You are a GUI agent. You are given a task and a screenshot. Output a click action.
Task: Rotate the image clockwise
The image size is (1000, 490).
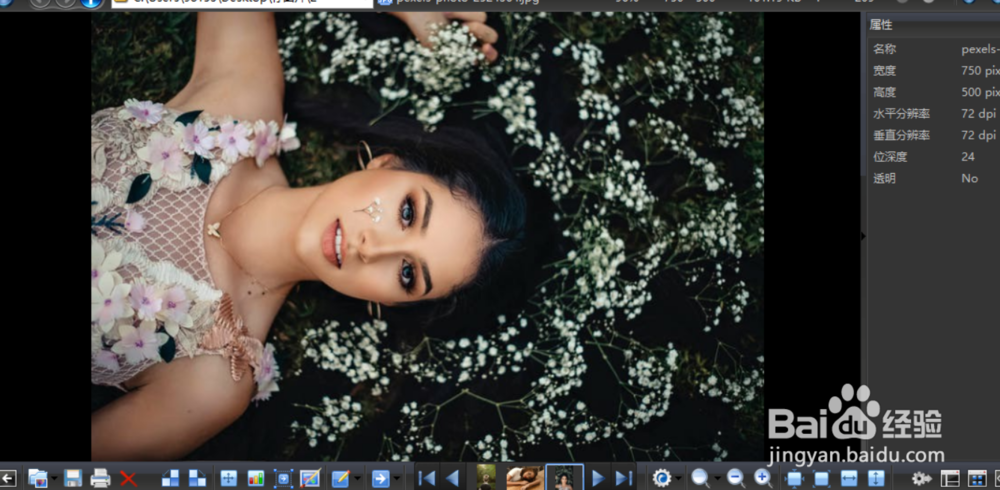coord(198,478)
